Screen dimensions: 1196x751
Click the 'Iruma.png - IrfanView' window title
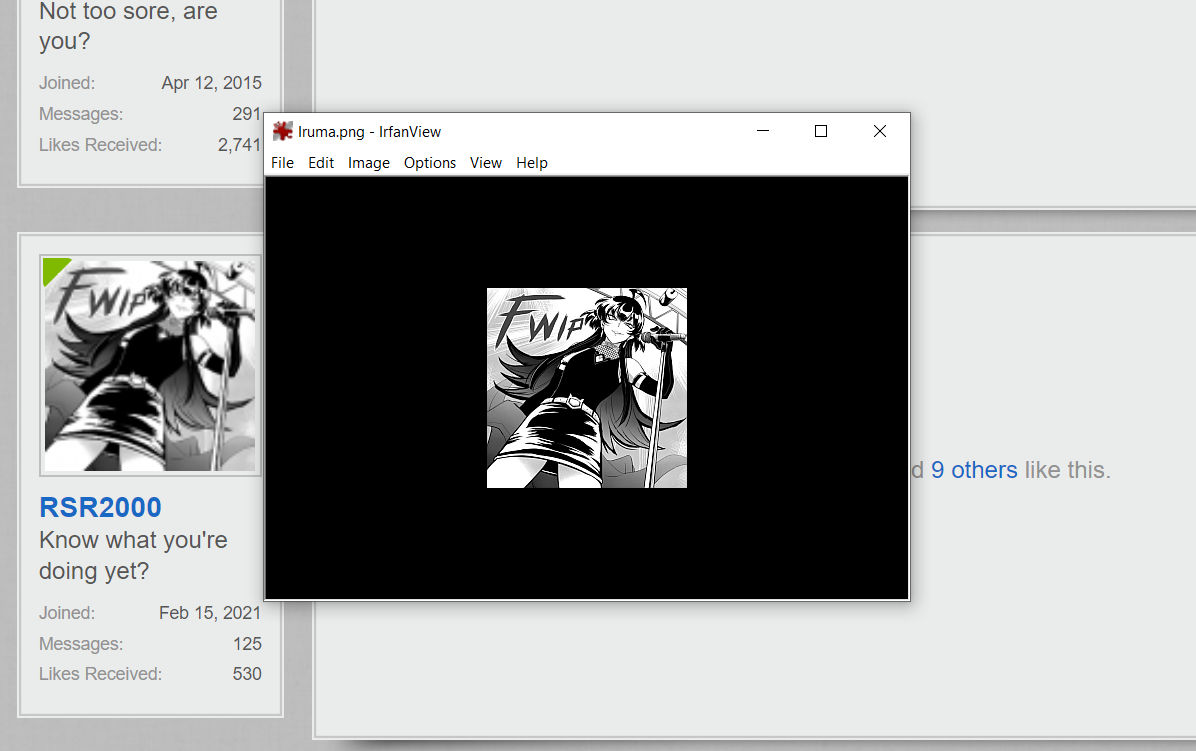point(369,132)
